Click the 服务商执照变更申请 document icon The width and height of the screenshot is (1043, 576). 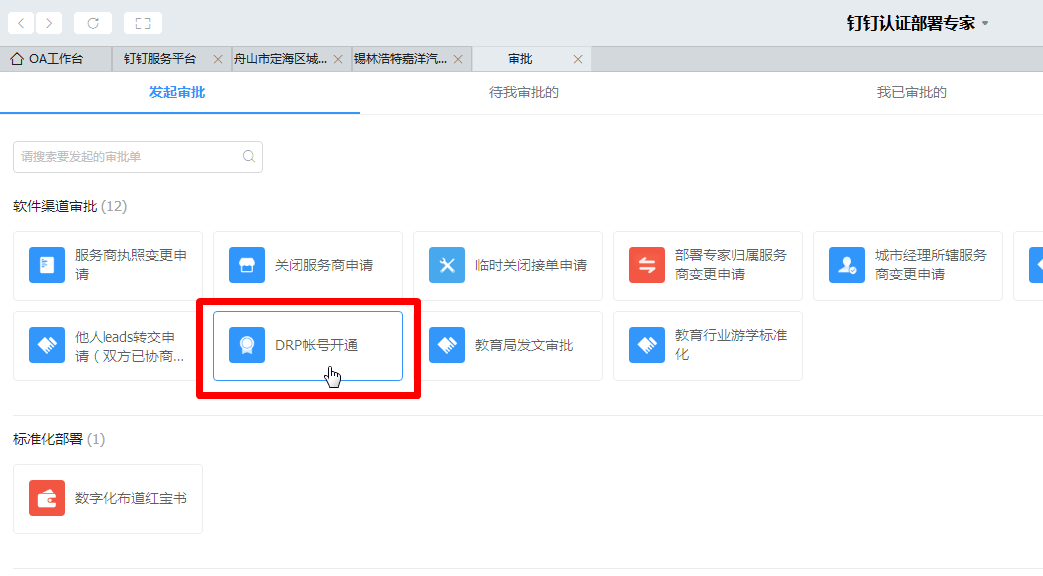point(47,265)
